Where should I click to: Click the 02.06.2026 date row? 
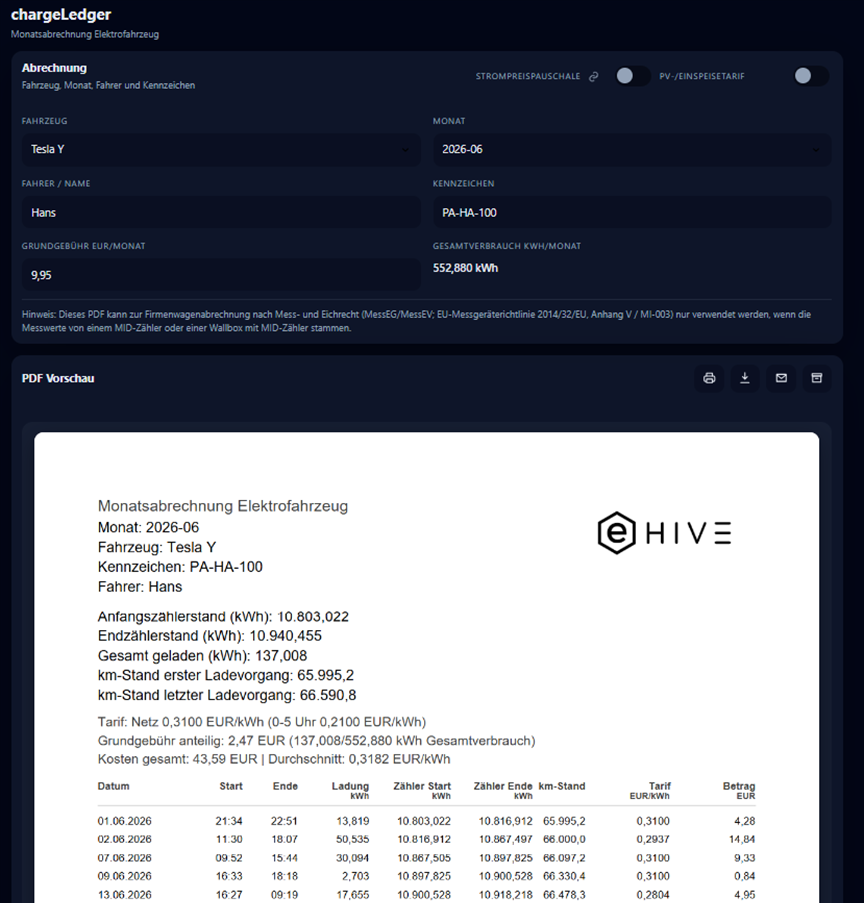click(426, 840)
